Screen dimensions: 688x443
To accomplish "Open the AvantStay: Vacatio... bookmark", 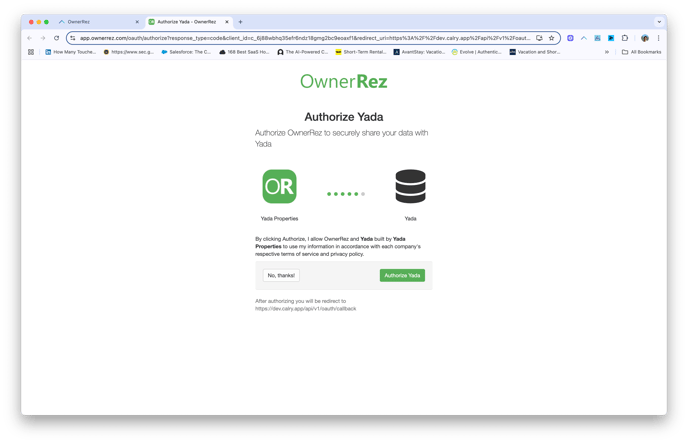I will 419,52.
